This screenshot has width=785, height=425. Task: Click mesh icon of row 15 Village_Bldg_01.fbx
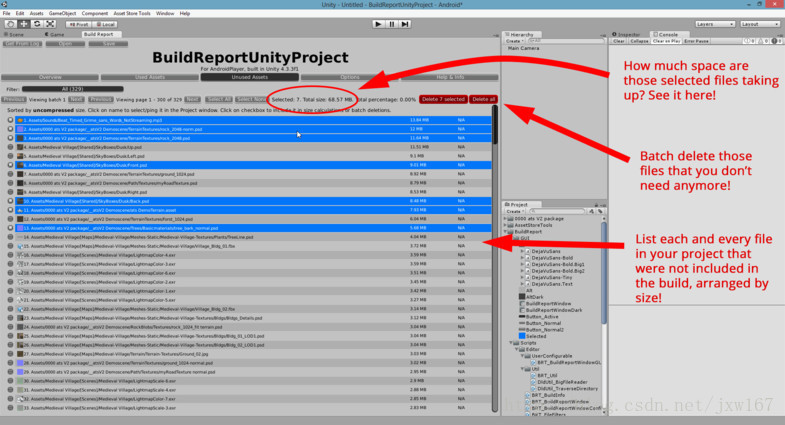[20, 246]
